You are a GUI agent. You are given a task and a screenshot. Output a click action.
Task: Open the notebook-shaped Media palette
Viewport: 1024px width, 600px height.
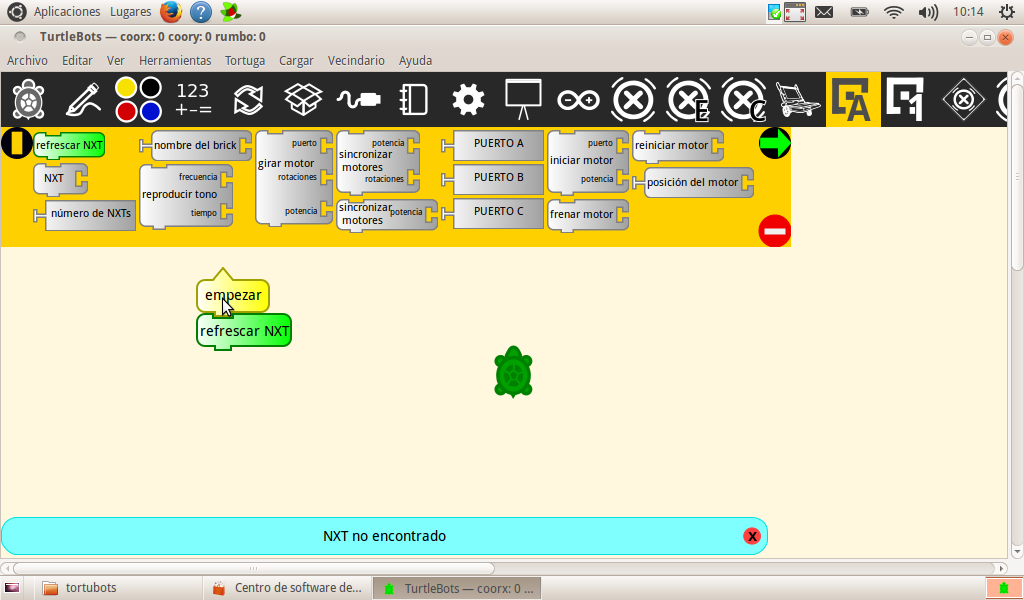pos(413,100)
